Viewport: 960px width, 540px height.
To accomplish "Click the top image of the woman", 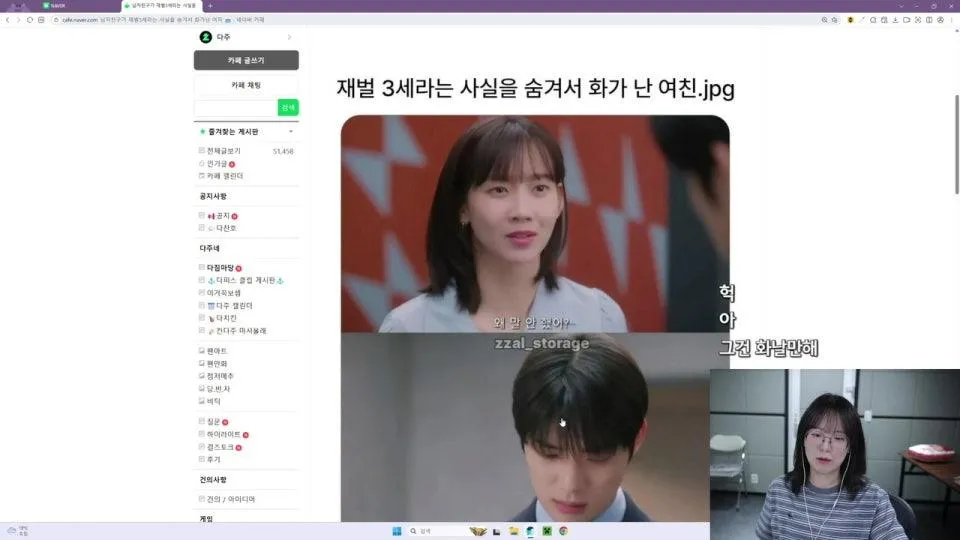I will coord(534,223).
